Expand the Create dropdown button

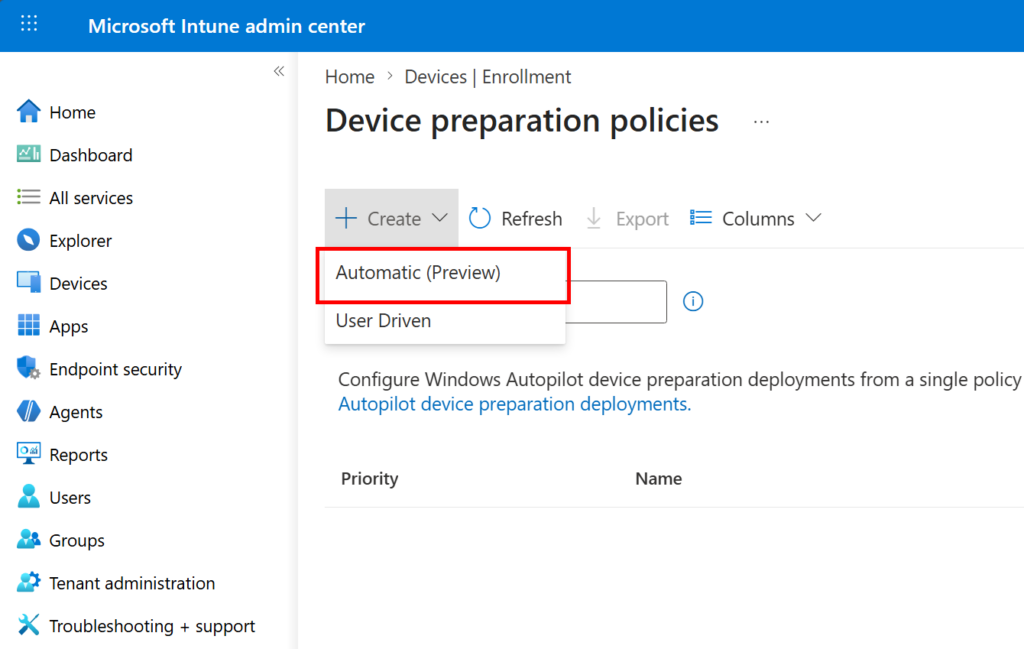point(391,219)
